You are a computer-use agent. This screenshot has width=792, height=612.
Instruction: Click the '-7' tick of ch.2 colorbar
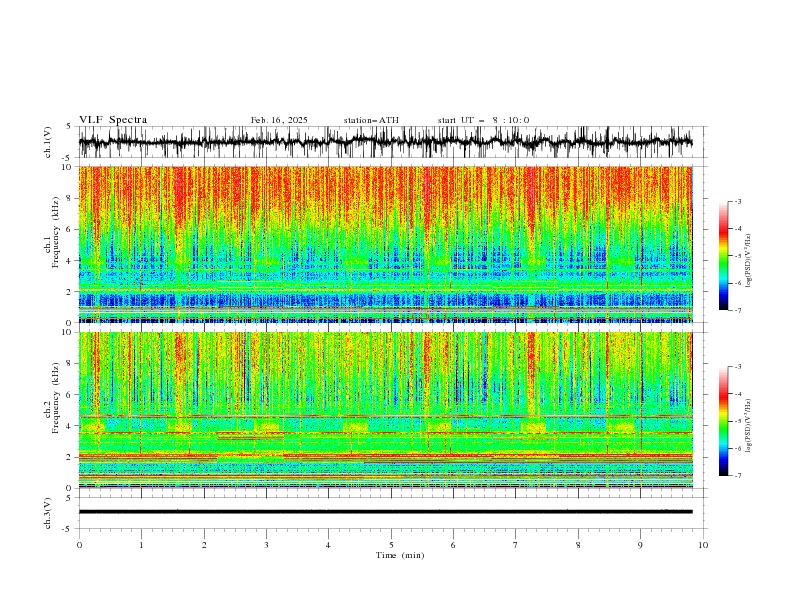click(x=737, y=476)
